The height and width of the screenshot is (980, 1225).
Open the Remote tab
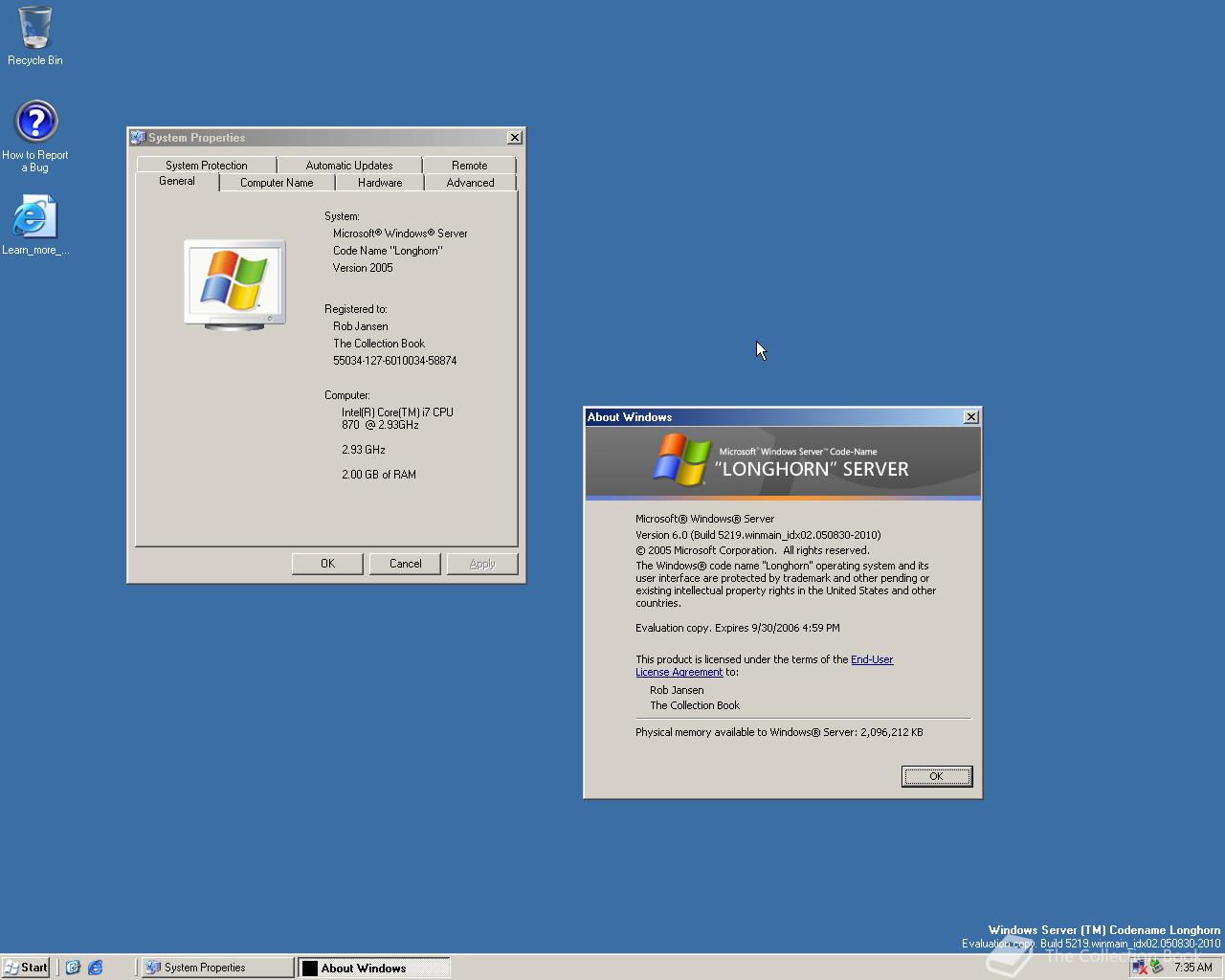point(469,166)
